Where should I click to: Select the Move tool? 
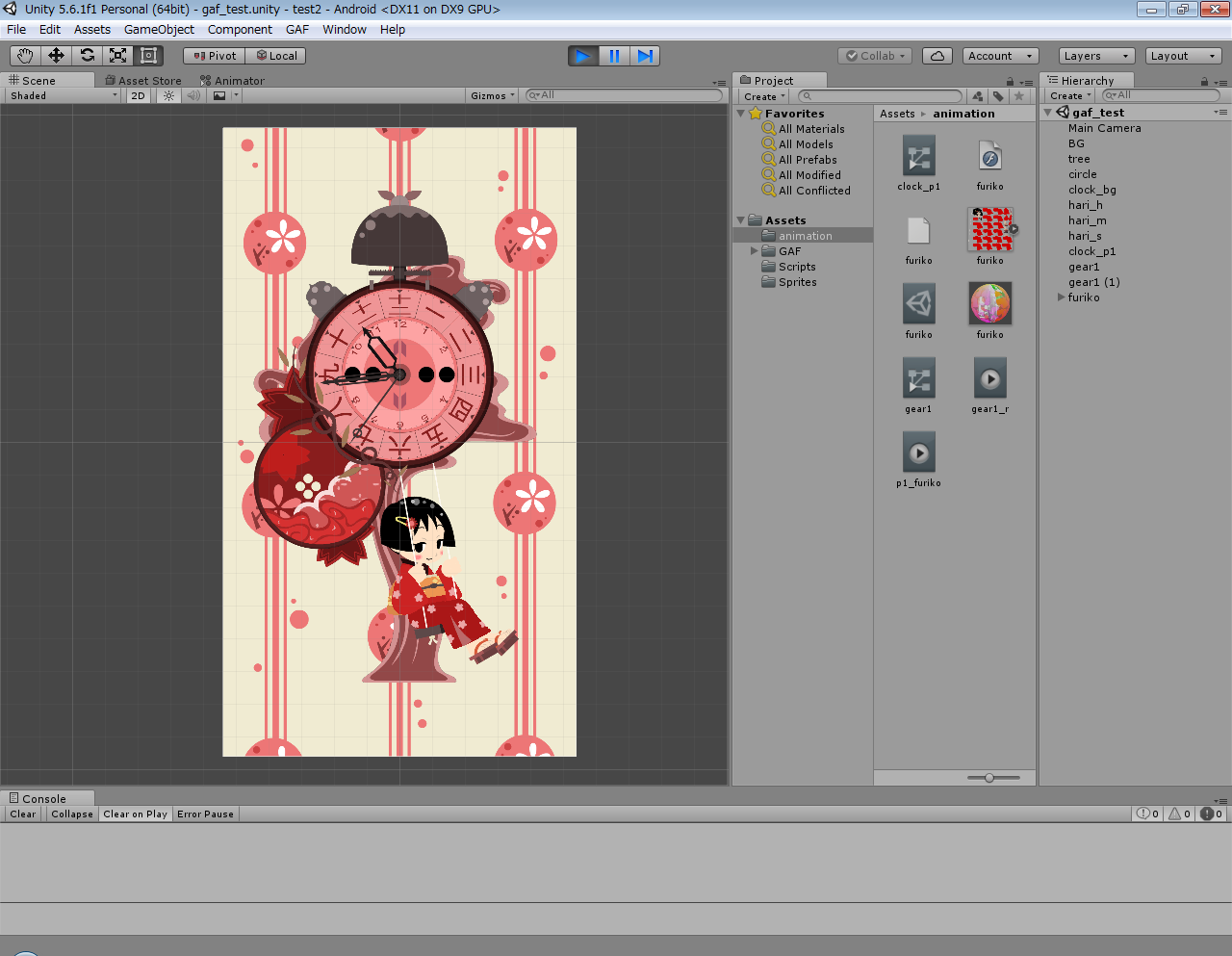pyautogui.click(x=56, y=56)
